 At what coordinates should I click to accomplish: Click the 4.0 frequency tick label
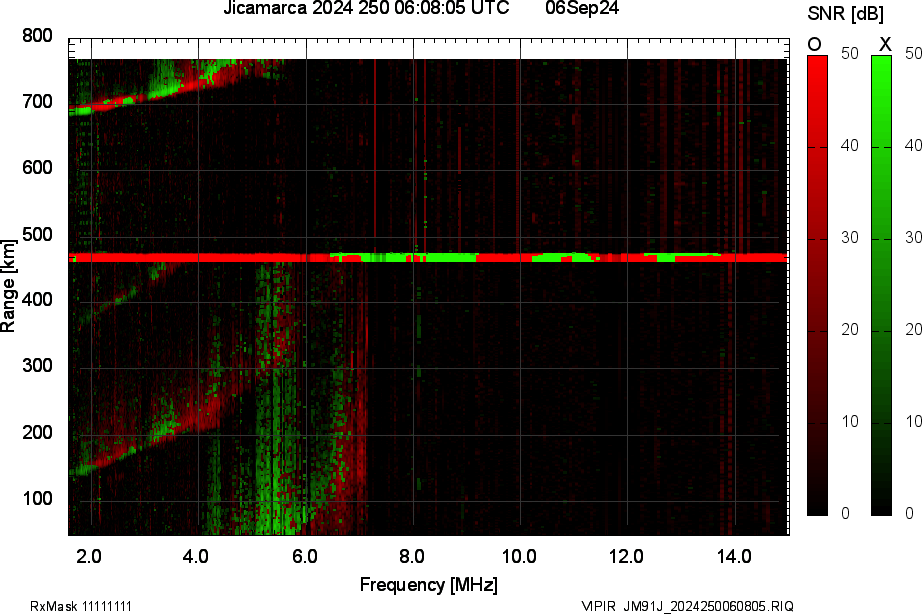(x=196, y=556)
